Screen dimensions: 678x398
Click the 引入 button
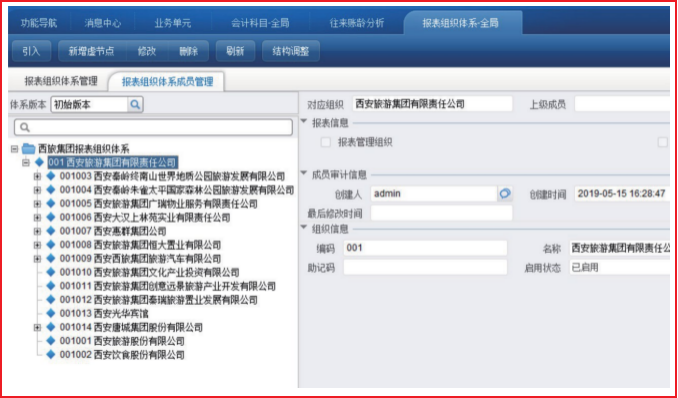coord(32,51)
